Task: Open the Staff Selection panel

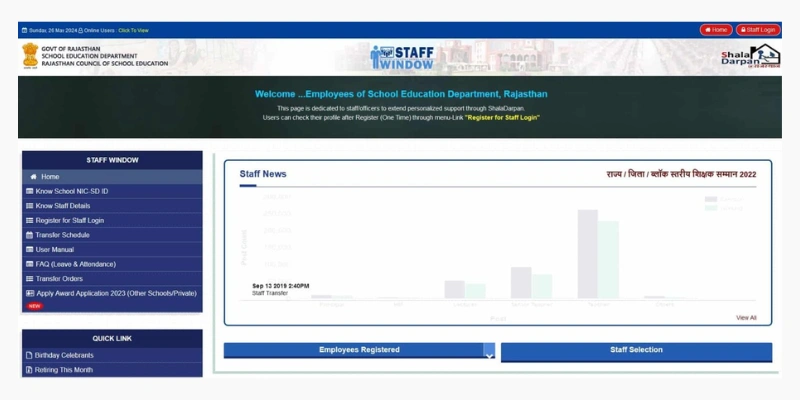Action: click(636, 350)
